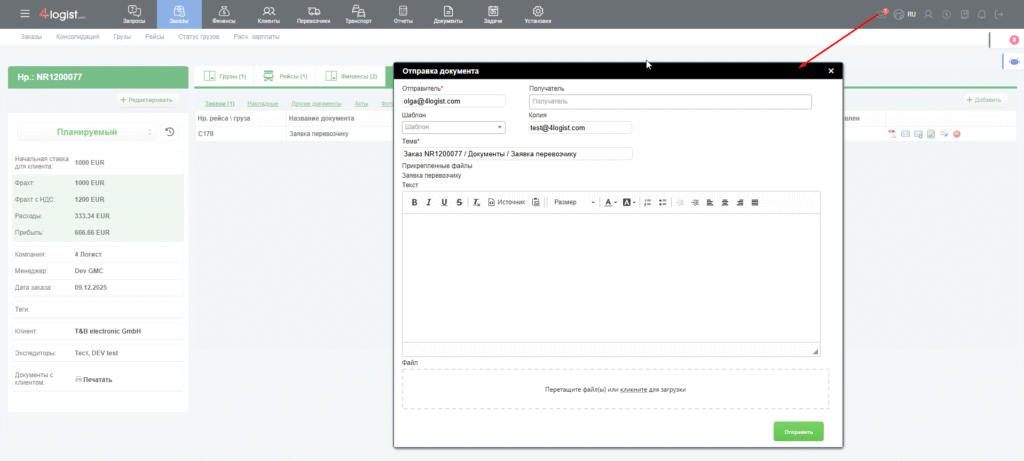Click the remove formatting icon
This screenshot has width=1024, height=461.
pos(477,202)
